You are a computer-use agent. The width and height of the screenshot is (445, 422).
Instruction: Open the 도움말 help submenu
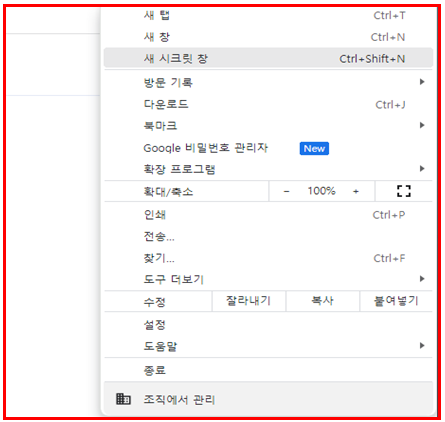268,346
